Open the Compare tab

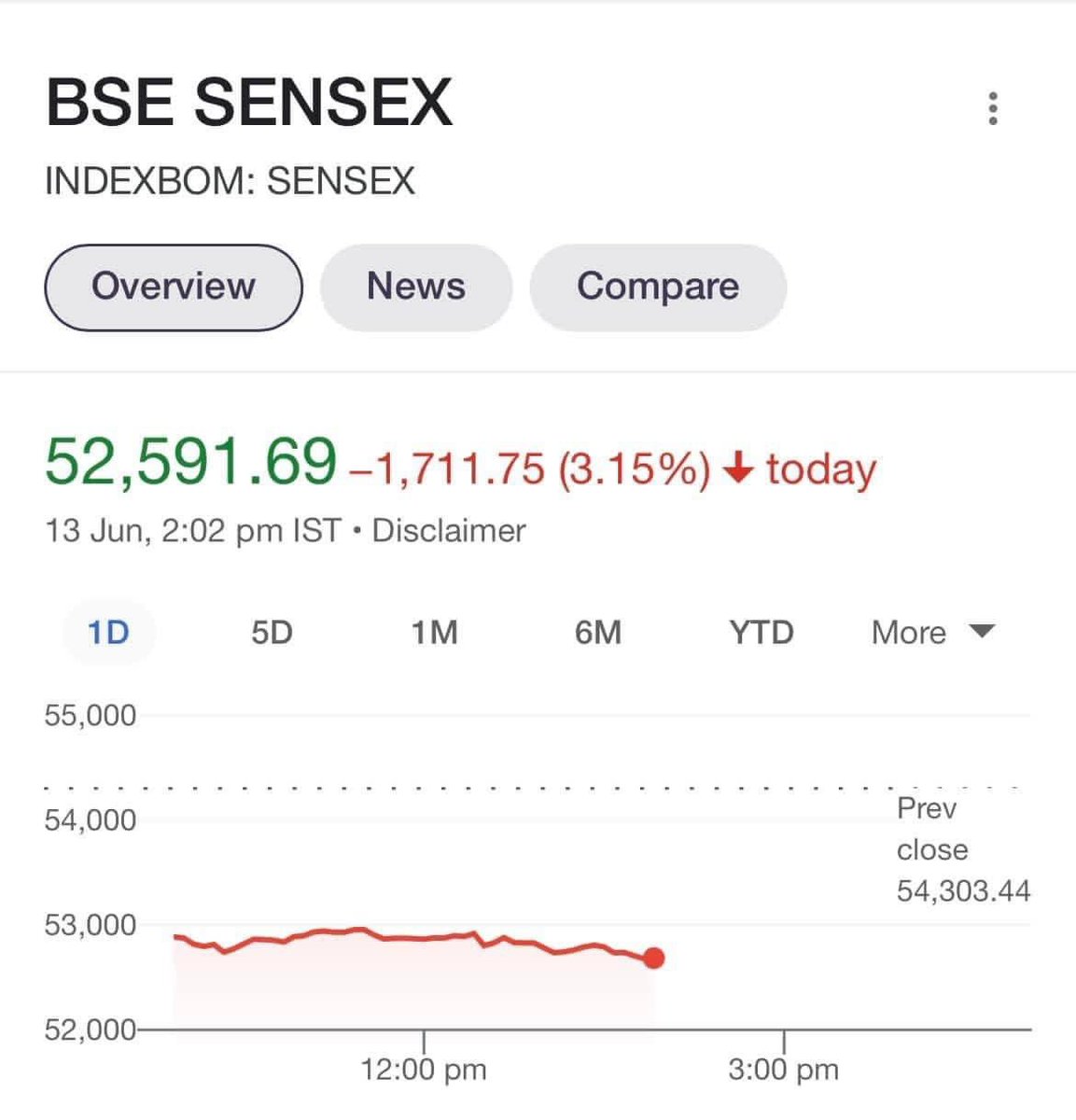pyautogui.click(x=658, y=287)
